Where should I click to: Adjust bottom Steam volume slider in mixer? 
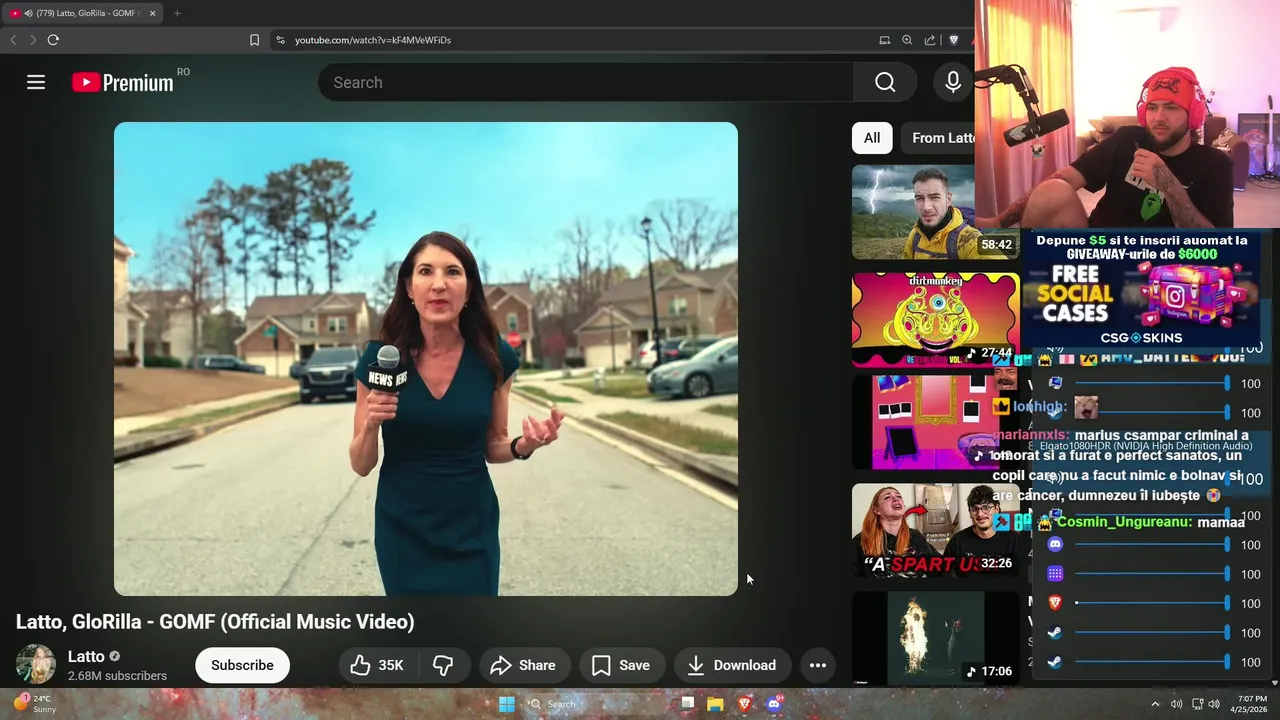click(x=1151, y=662)
